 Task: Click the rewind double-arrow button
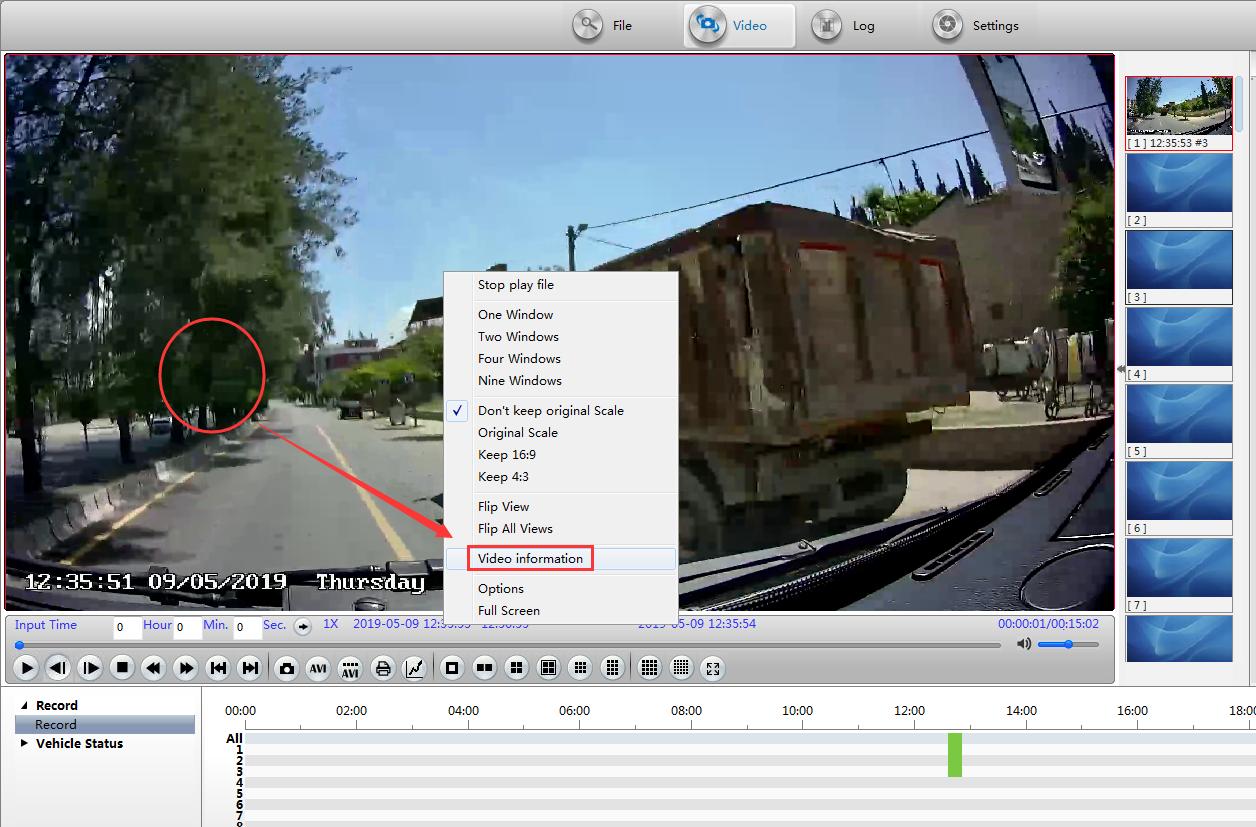153,668
